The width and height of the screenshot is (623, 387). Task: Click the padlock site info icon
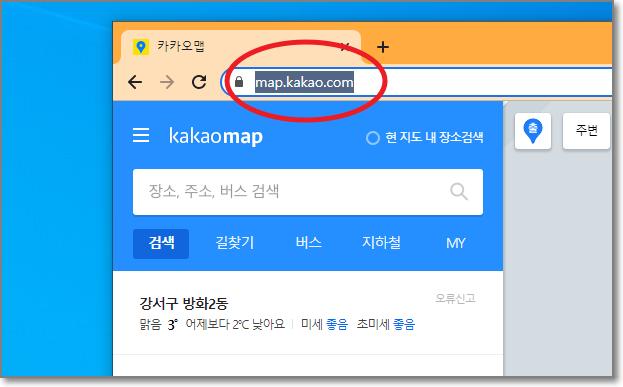click(239, 82)
